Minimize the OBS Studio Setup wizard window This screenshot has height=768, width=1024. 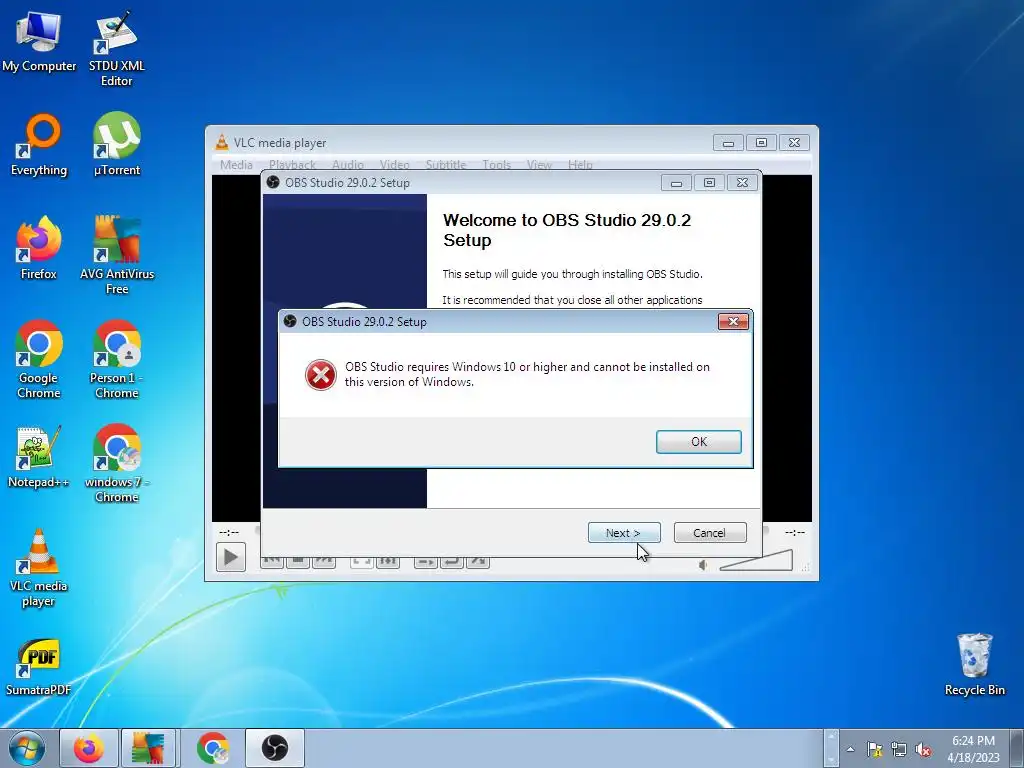[676, 183]
